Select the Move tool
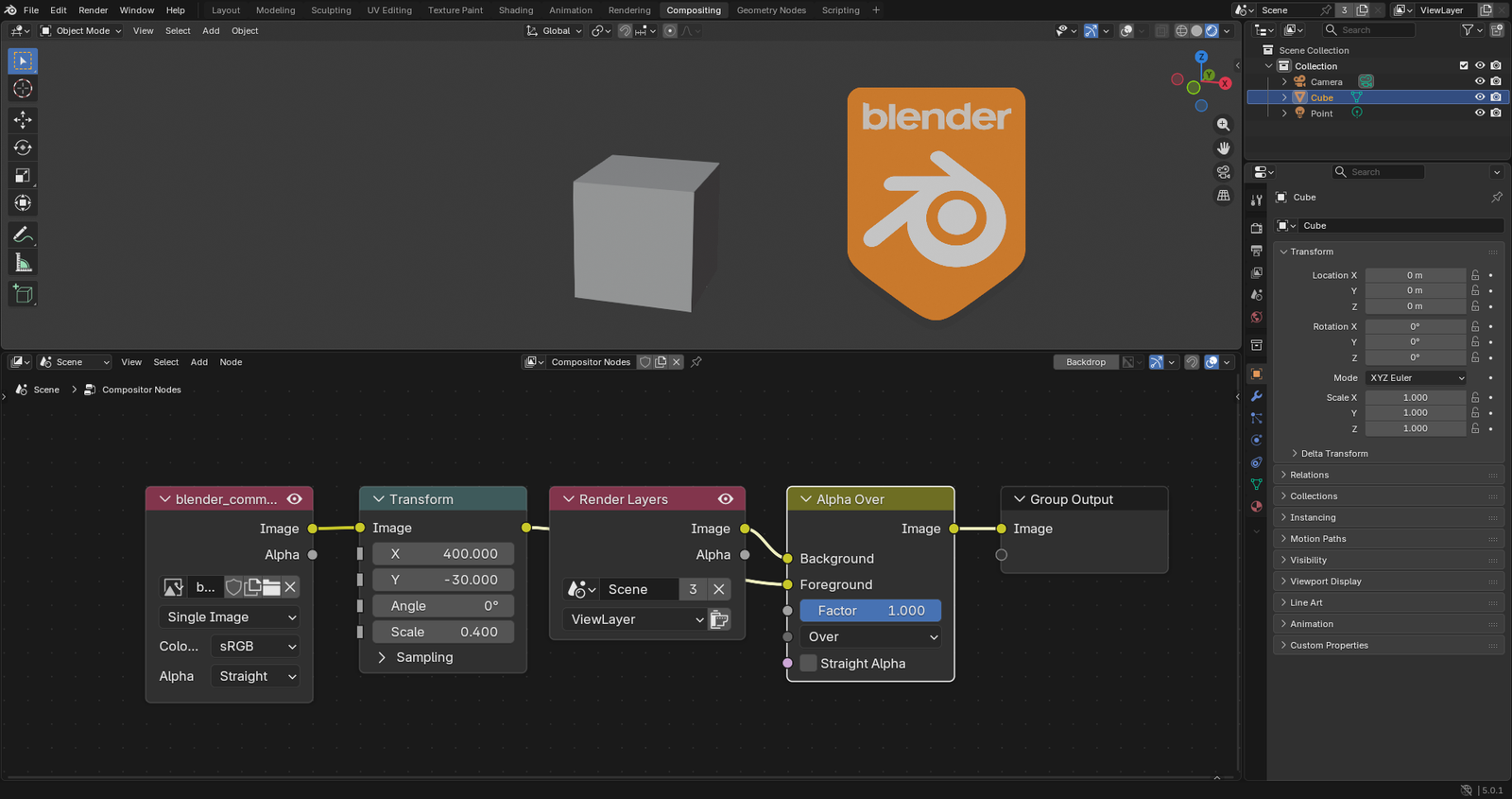 tap(23, 119)
